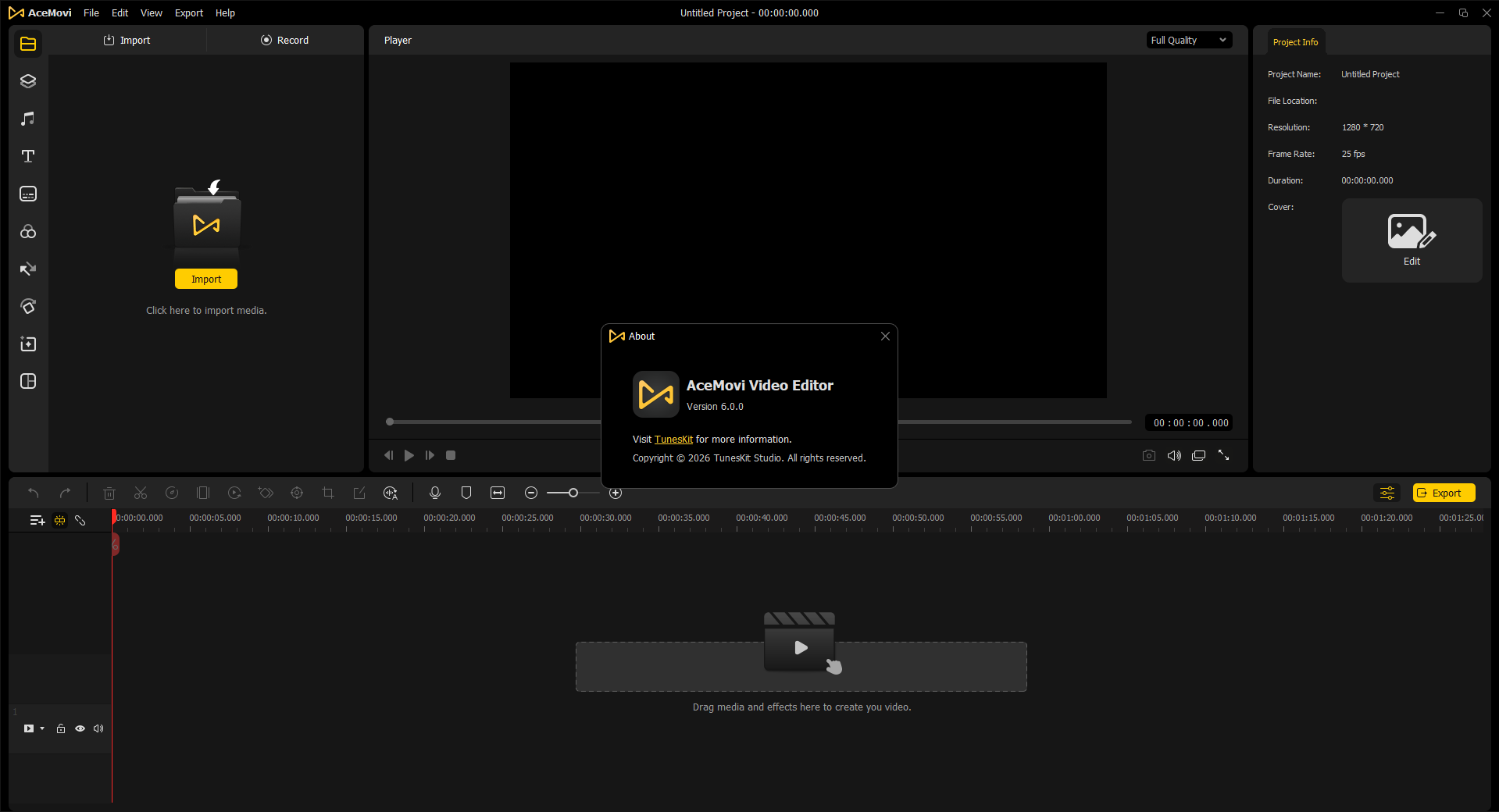Expand the Full Quality dropdown
Screen dimensions: 1499x812
1189,40
